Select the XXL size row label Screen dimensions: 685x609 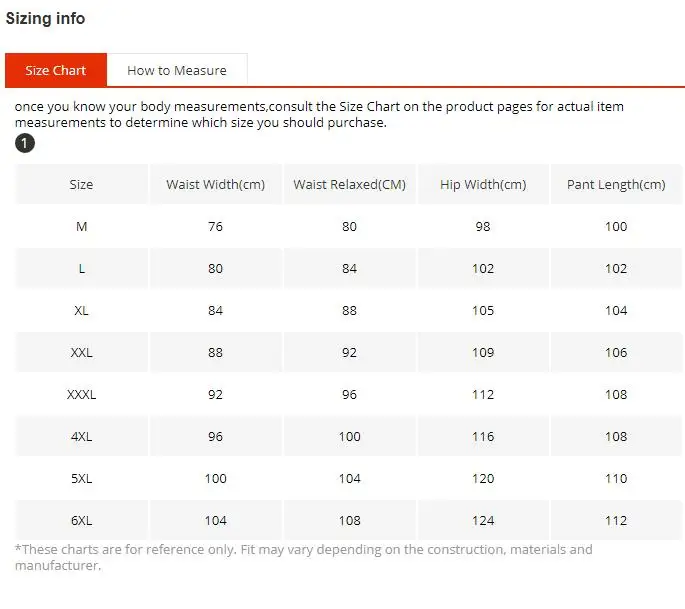[81, 353]
